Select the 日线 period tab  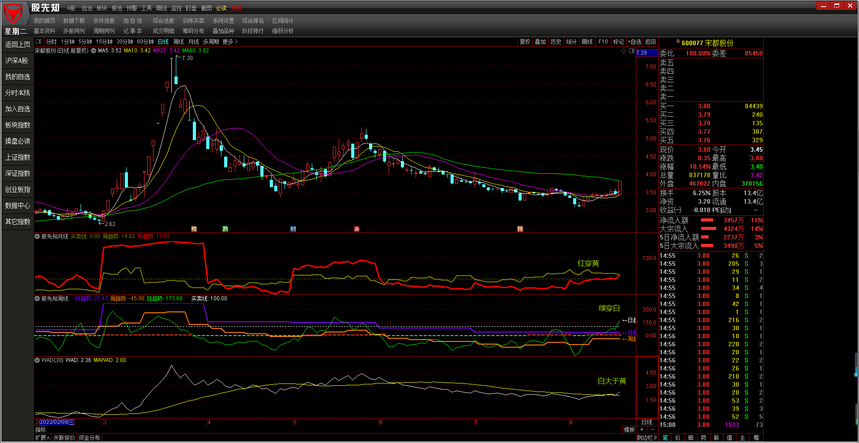click(163, 42)
